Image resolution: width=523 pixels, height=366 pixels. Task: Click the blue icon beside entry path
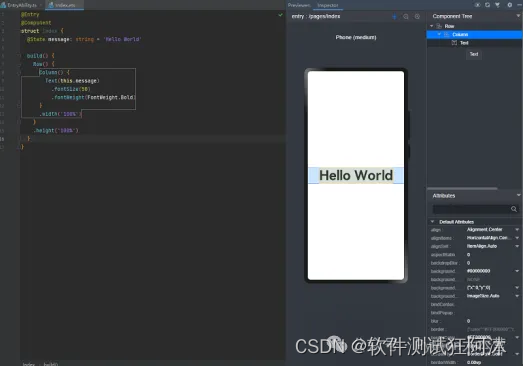[x=394, y=16]
